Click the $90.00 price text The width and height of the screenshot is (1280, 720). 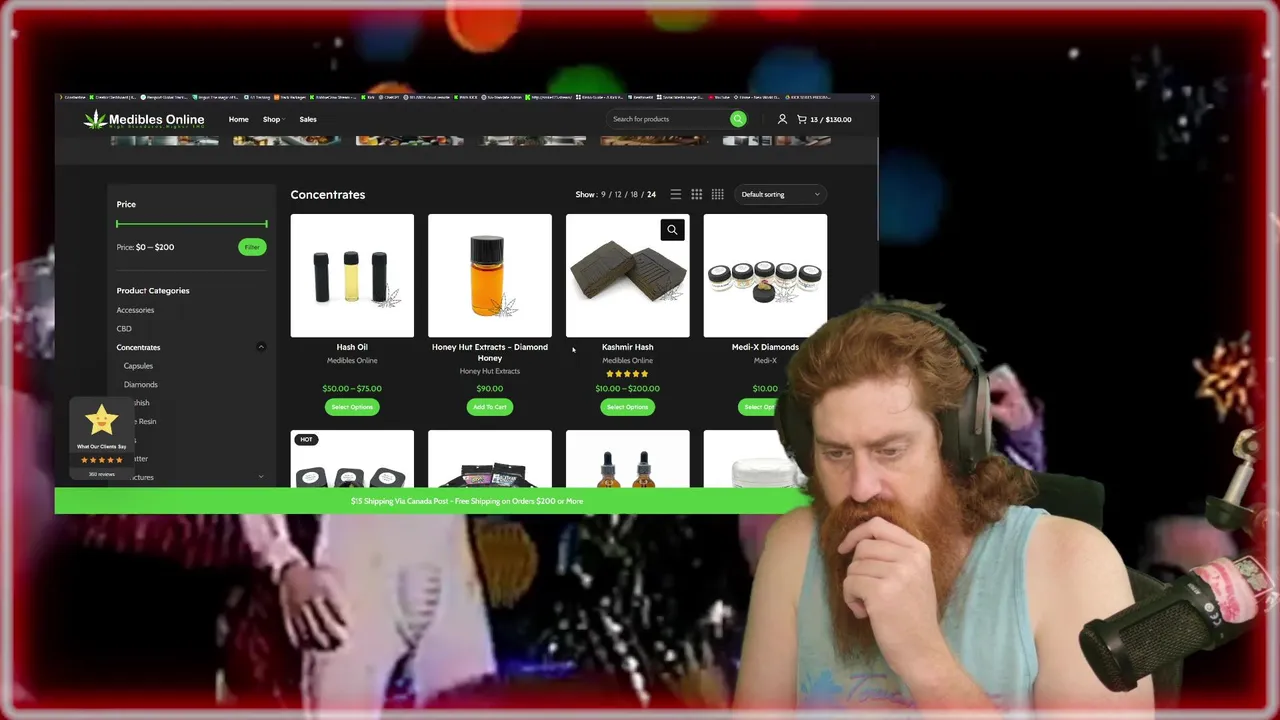tap(490, 388)
